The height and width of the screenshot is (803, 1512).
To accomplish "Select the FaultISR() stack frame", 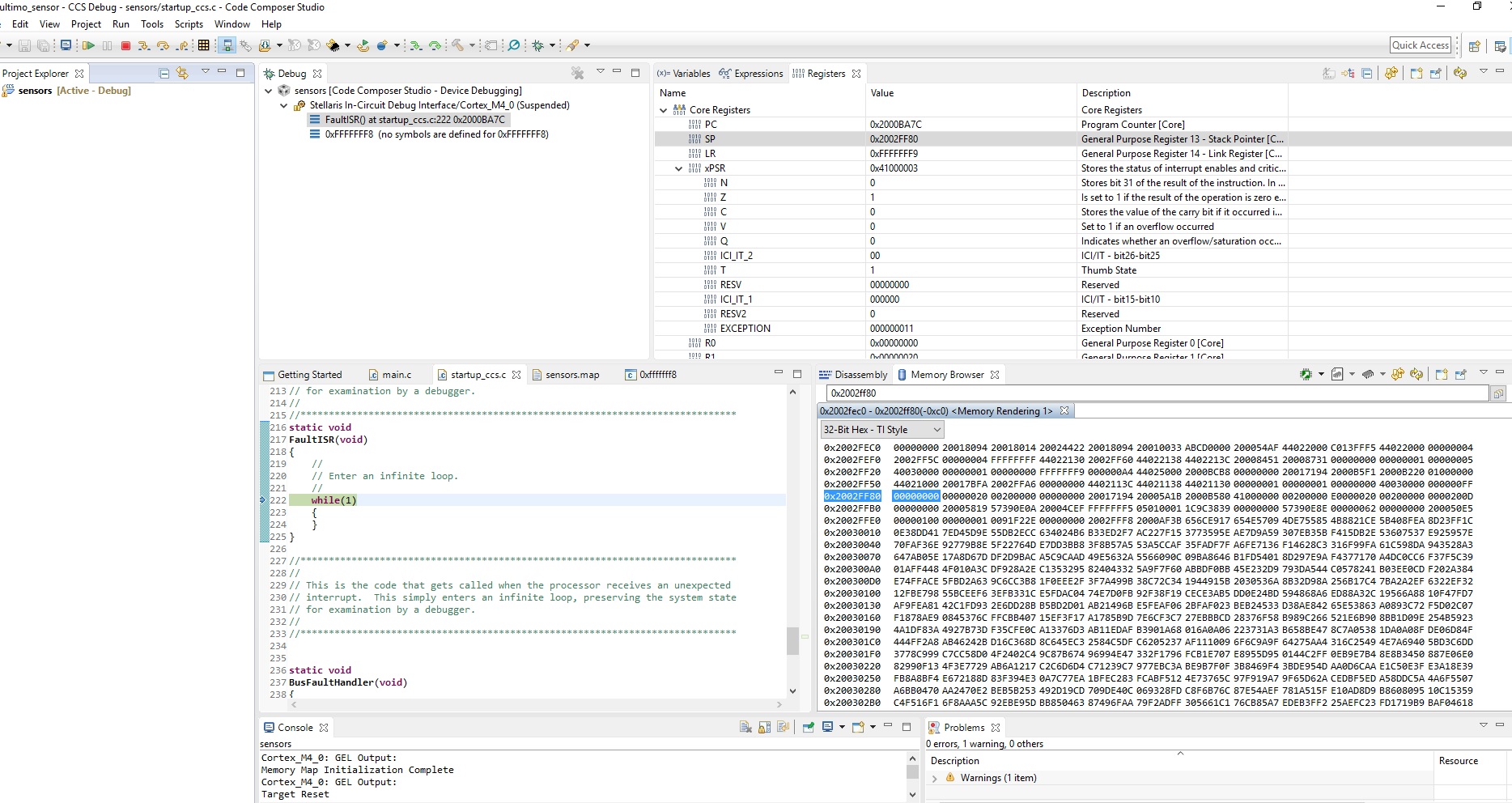I will click(x=407, y=120).
